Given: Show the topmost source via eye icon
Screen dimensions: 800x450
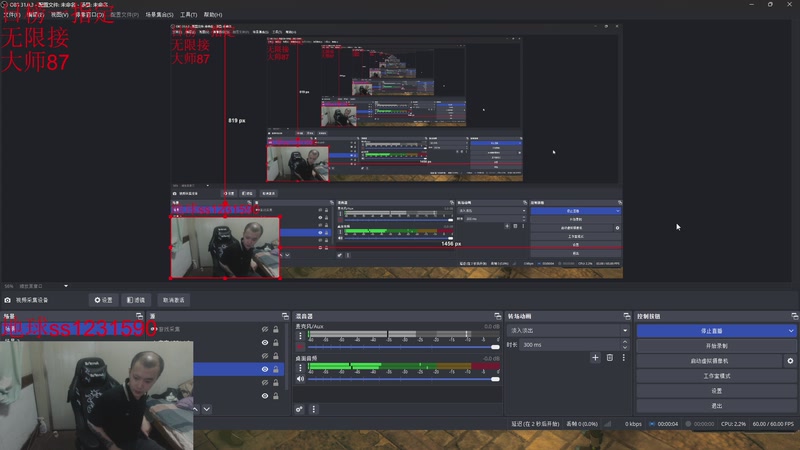Looking at the screenshot, I should click(x=265, y=330).
